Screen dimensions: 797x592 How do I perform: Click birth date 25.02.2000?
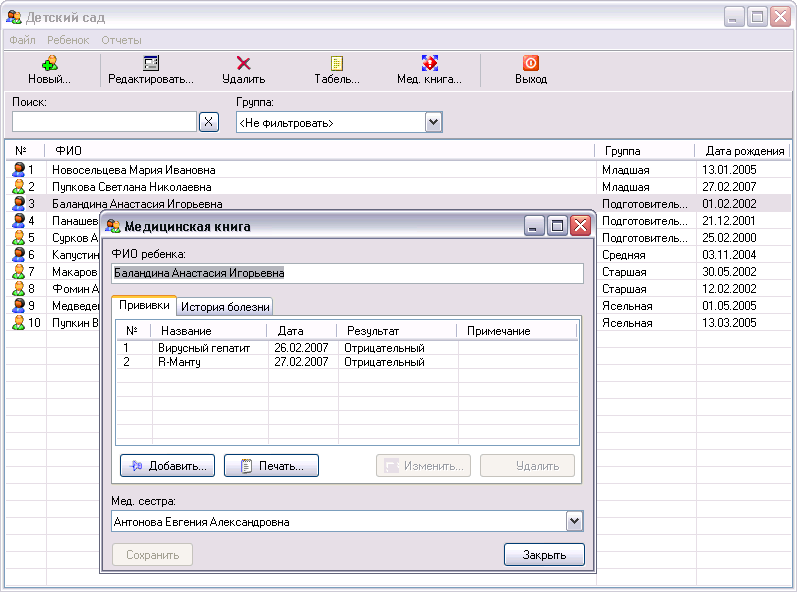point(729,238)
